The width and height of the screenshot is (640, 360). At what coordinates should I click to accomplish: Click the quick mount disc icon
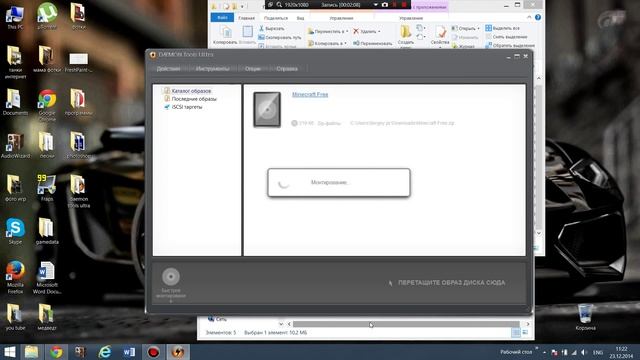coord(171,276)
